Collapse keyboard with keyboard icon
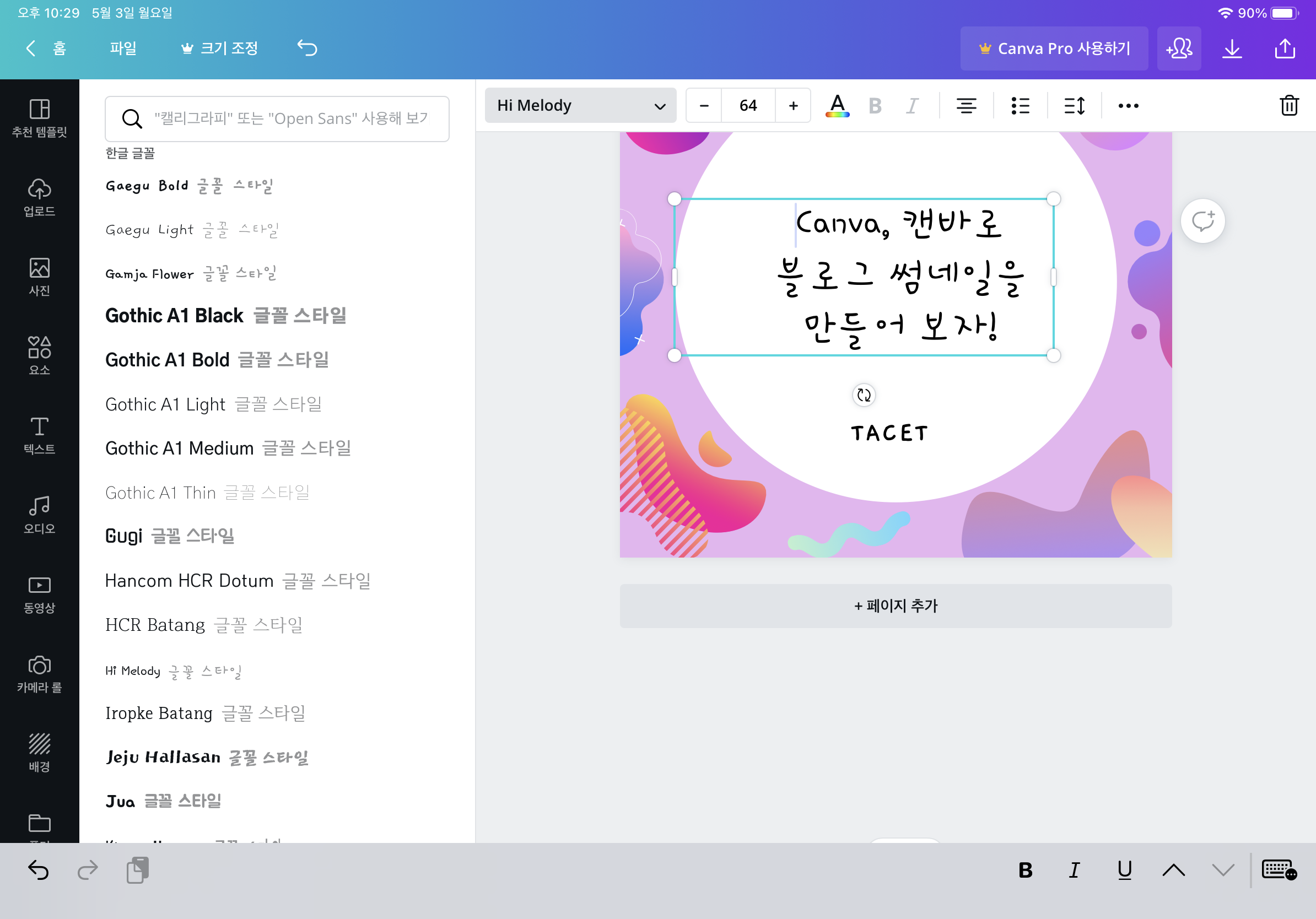This screenshot has width=1316, height=919. point(1278,870)
